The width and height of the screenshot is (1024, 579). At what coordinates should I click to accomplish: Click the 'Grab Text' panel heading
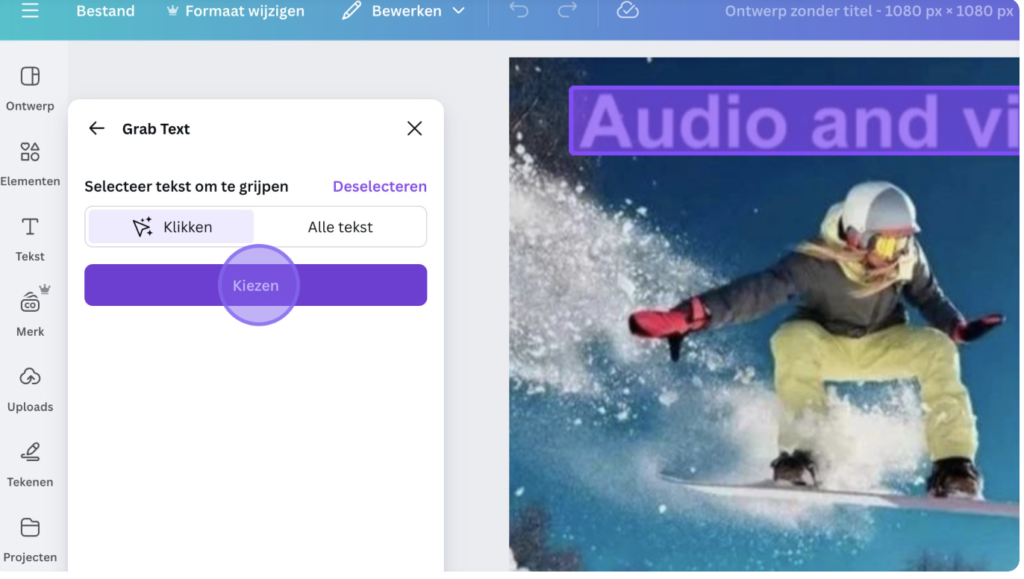[x=156, y=129]
